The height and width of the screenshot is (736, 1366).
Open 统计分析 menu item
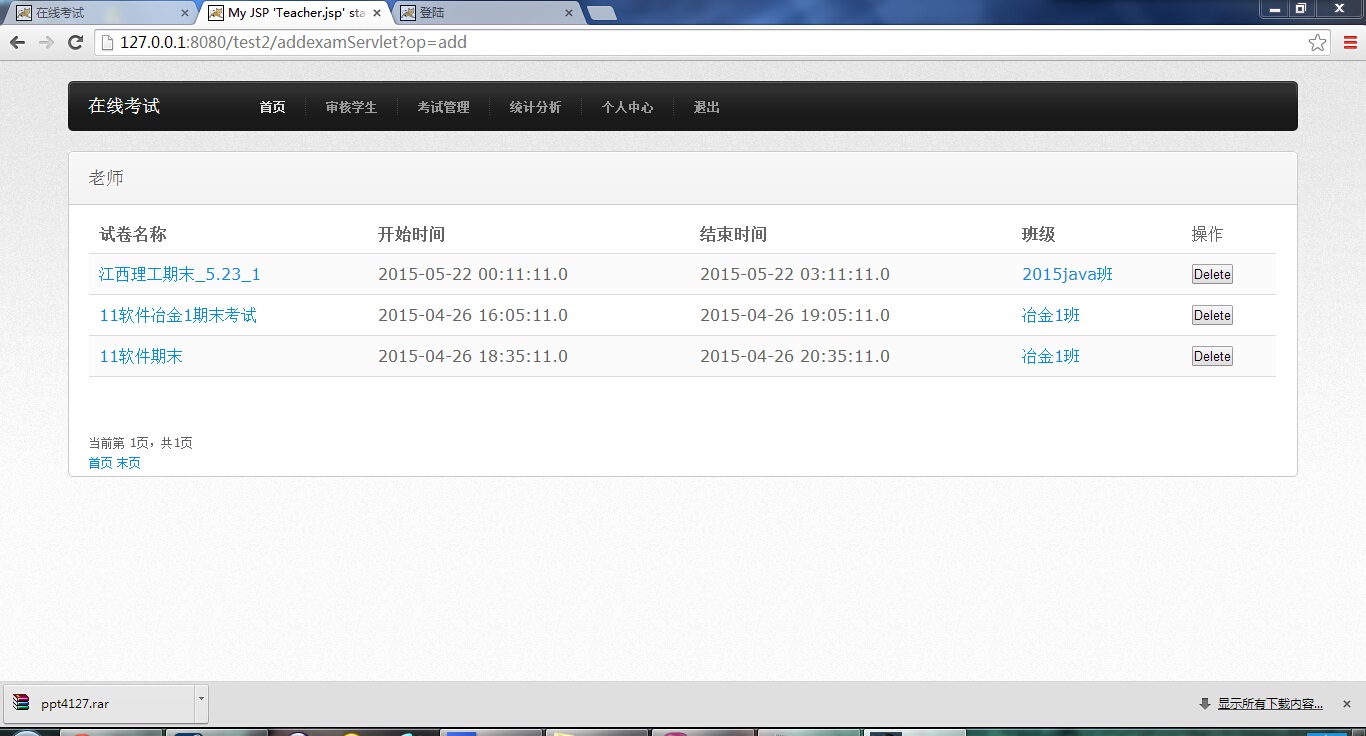tap(535, 107)
